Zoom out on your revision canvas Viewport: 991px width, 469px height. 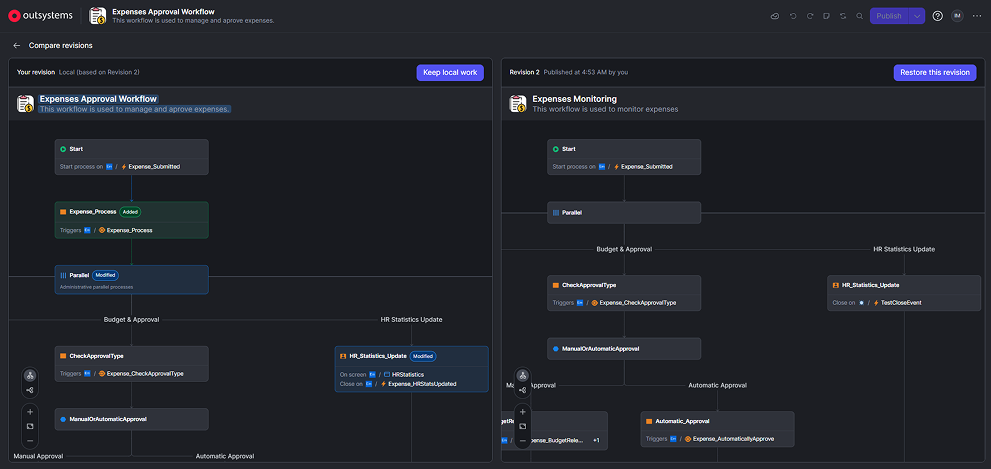30,441
